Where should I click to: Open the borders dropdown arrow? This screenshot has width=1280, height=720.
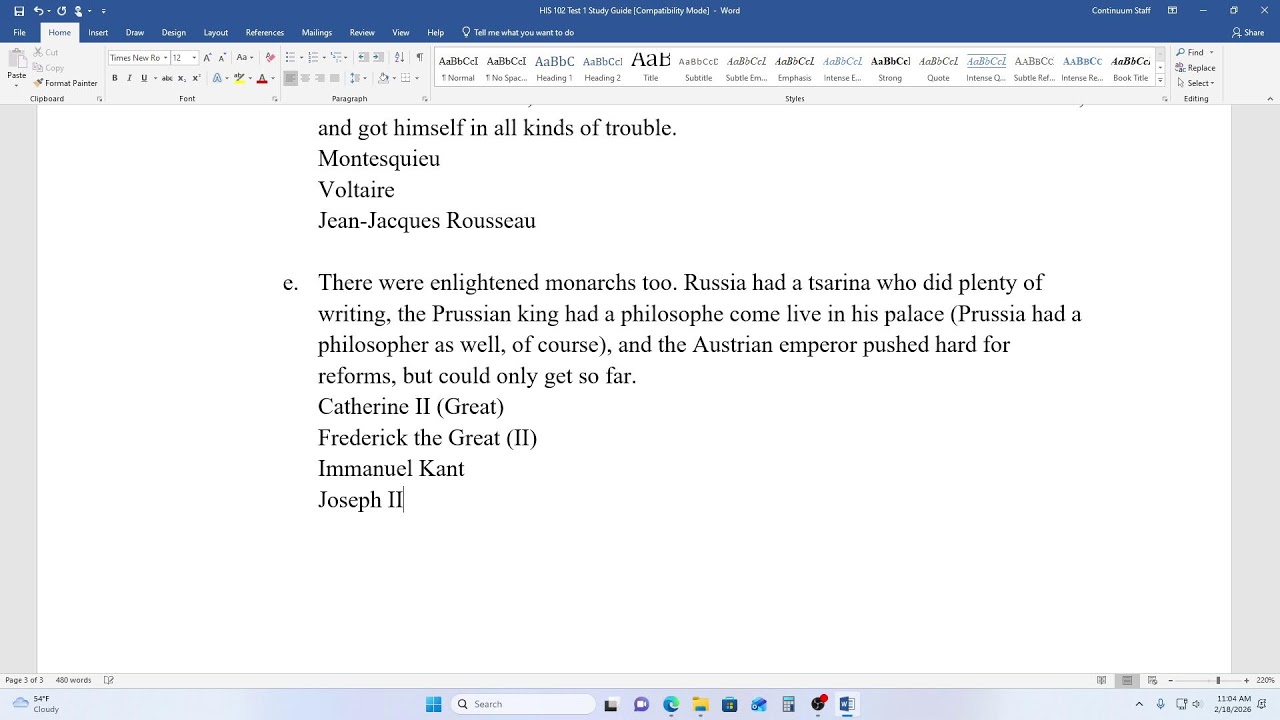coord(416,78)
